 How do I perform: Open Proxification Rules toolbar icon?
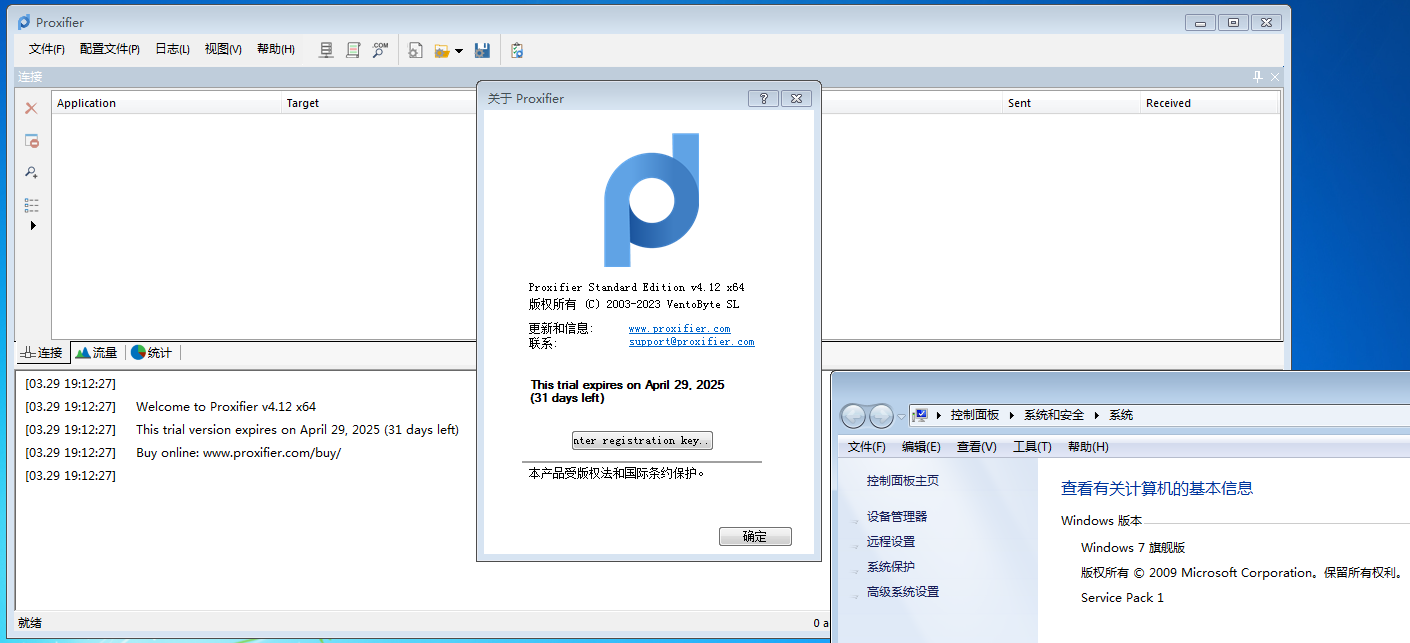click(353, 49)
